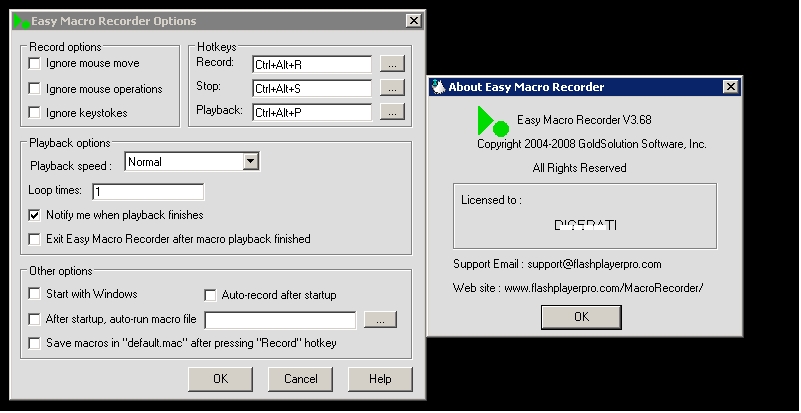Open the Playback speed dropdown
801x413 pixels.
[250, 162]
